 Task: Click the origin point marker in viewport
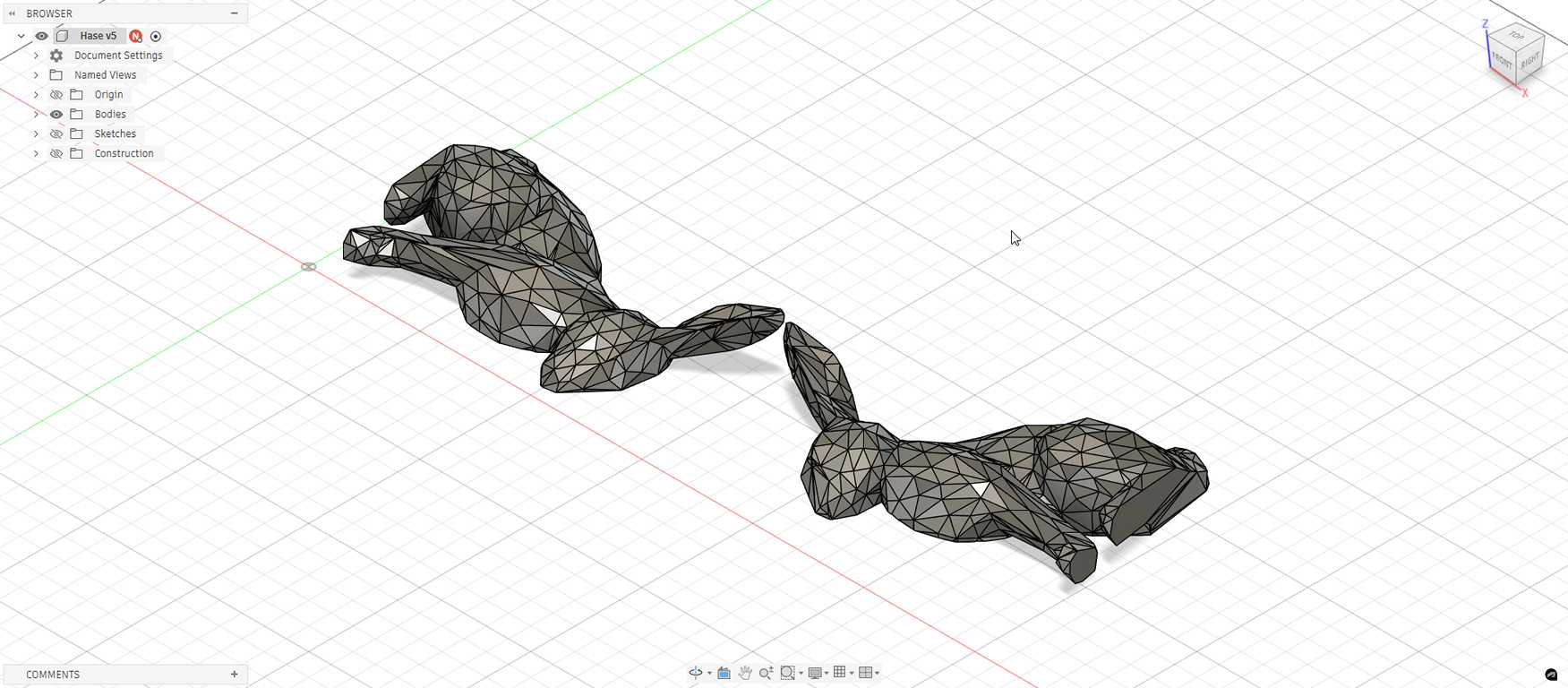308,267
